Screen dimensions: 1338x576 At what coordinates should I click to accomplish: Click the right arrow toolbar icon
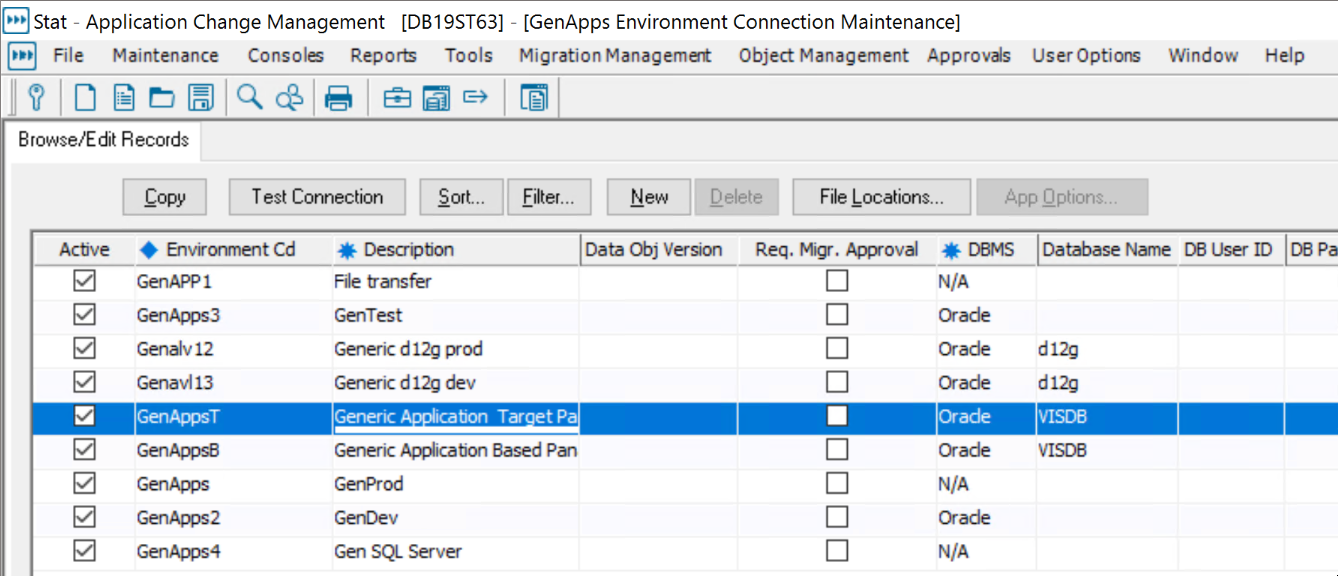(476, 97)
